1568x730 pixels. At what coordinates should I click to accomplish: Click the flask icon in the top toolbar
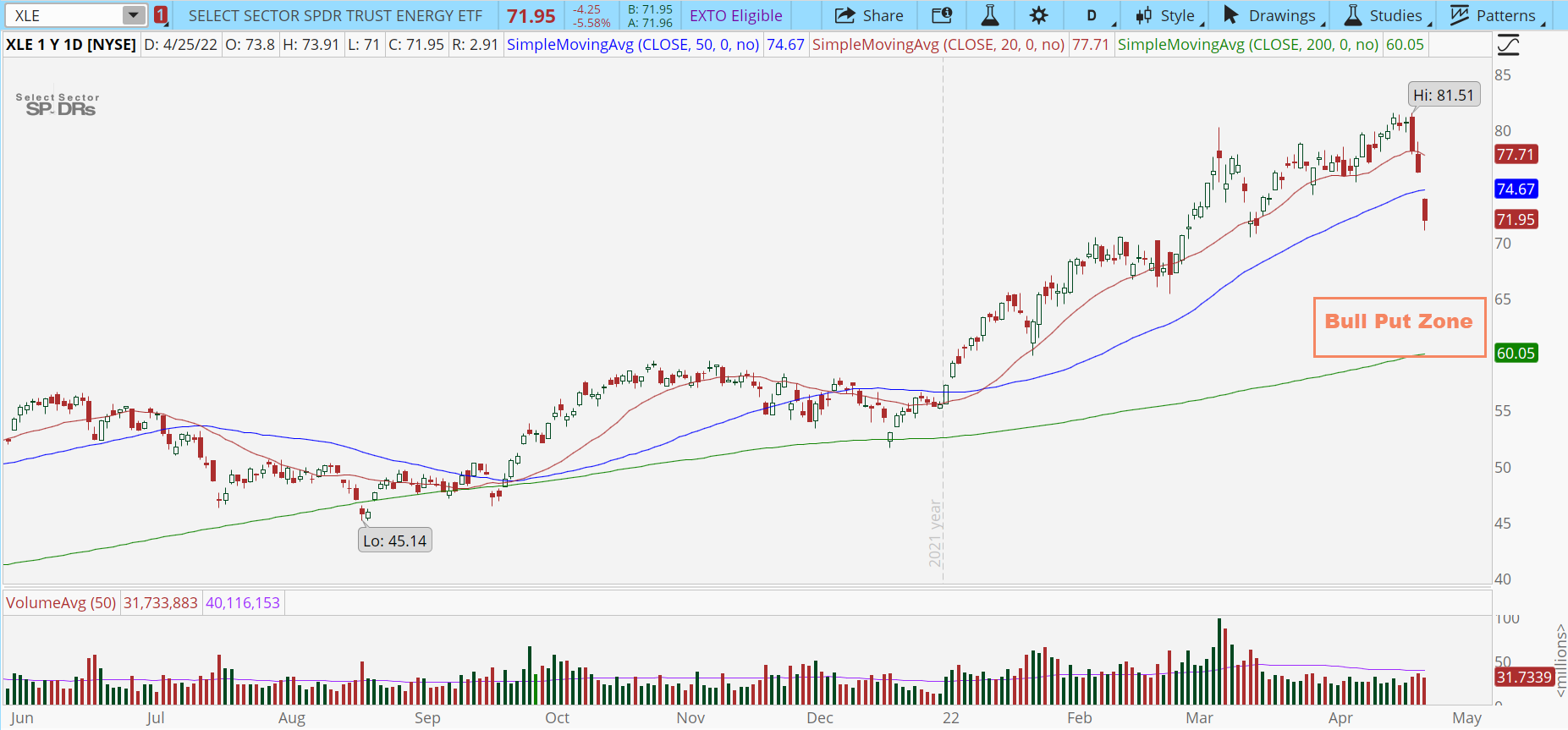point(990,15)
